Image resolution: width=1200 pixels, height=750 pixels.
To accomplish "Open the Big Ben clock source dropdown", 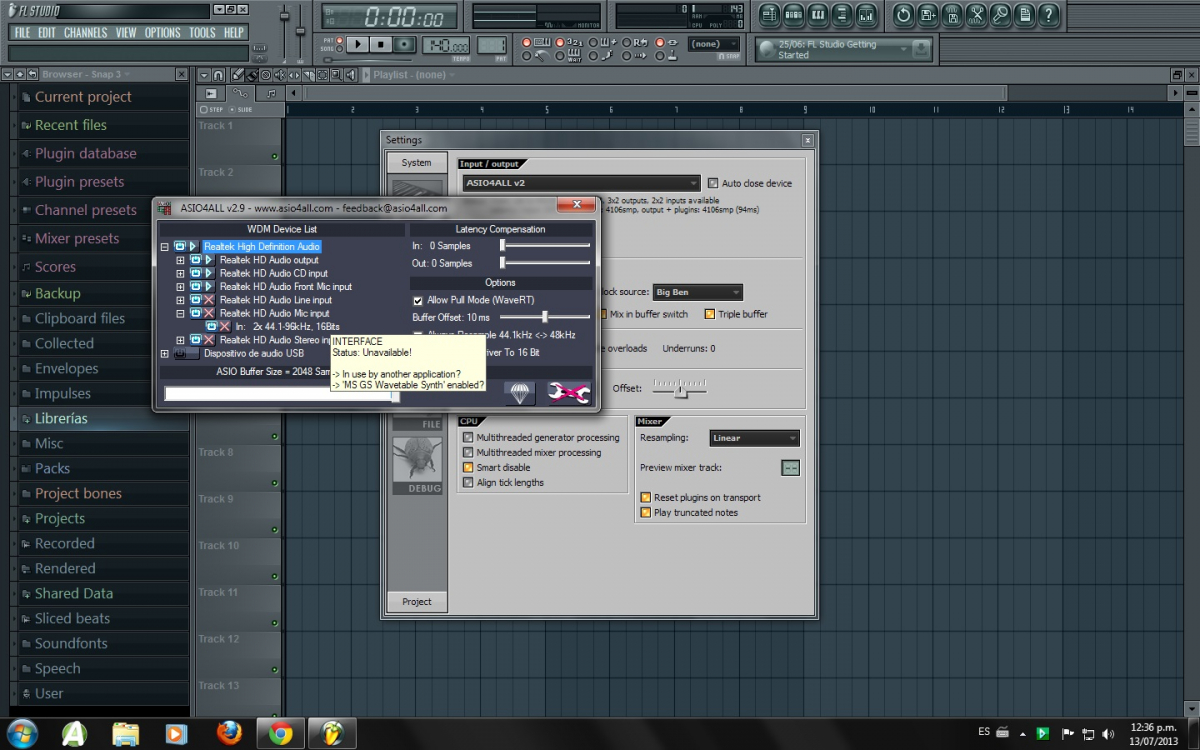I will (697, 292).
